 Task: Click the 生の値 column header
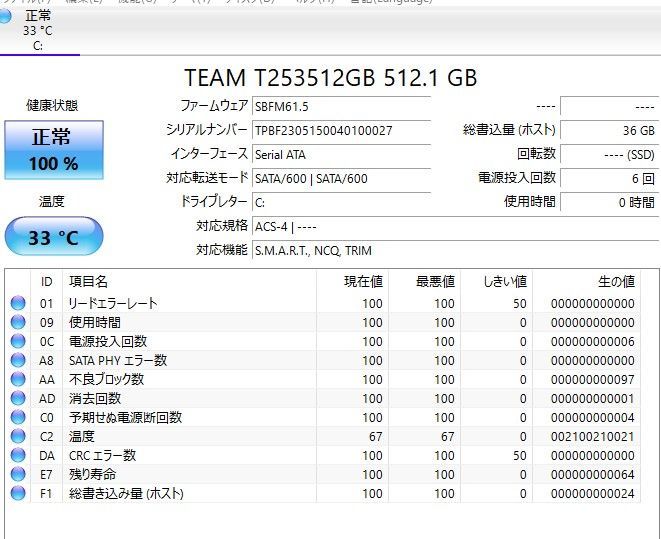(x=586, y=282)
